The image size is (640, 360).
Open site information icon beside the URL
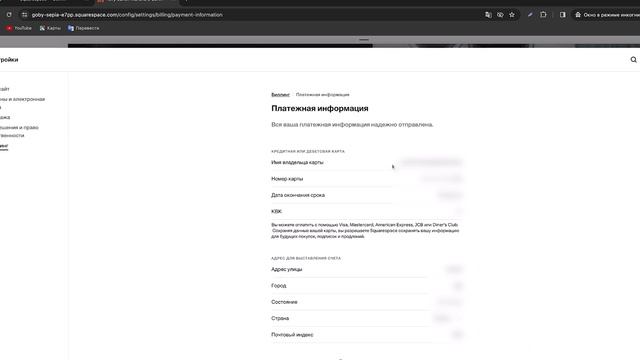coord(24,15)
